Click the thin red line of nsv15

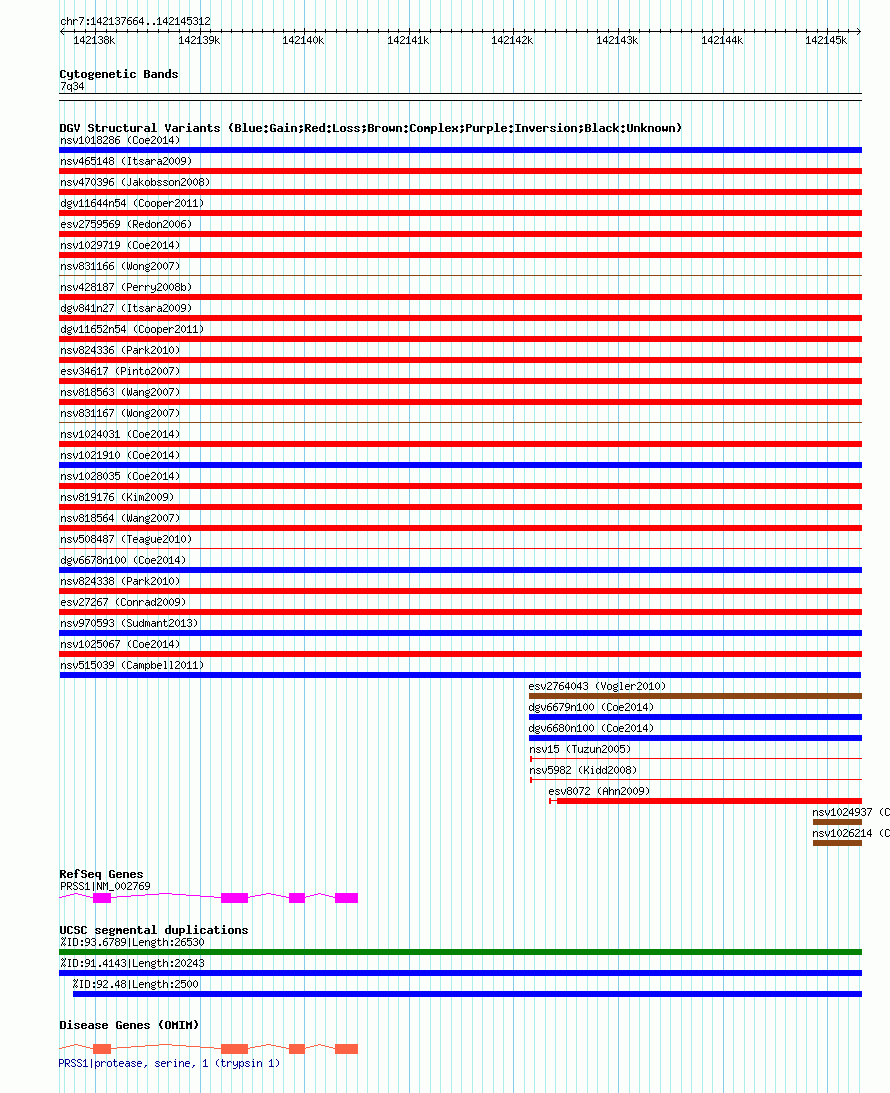pyautogui.click(x=696, y=758)
